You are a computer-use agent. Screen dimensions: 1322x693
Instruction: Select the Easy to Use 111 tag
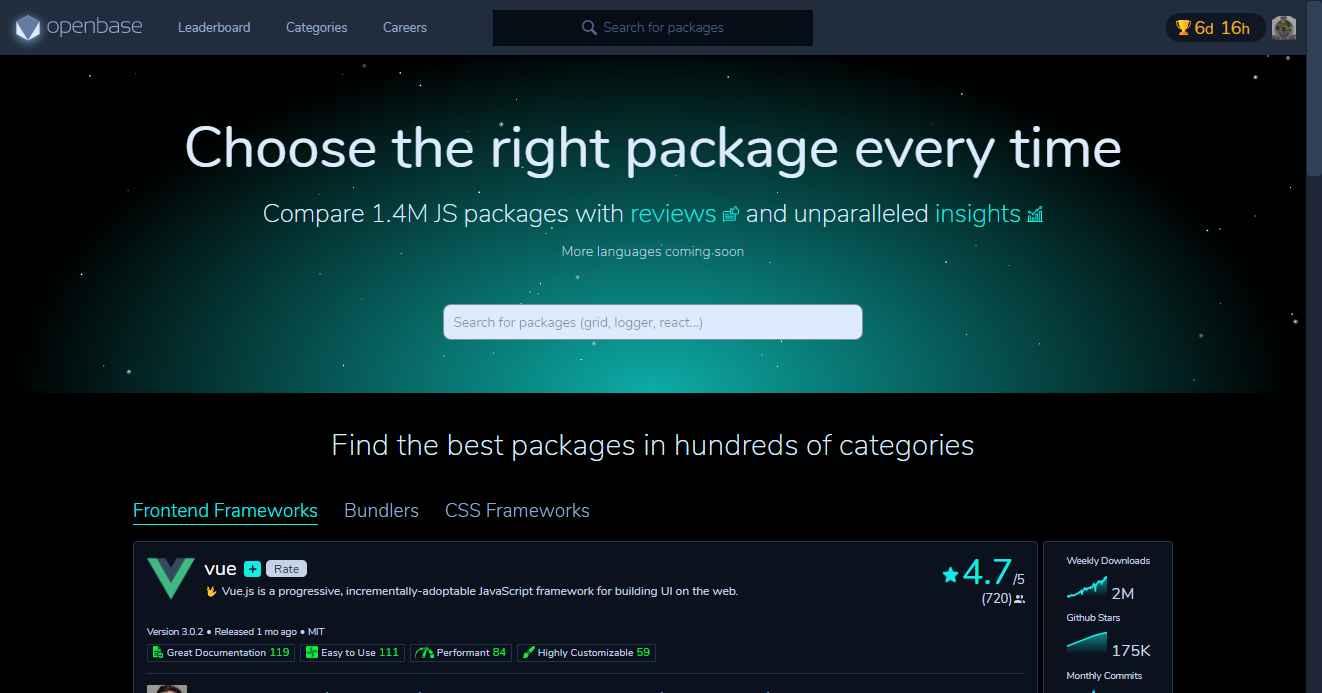tap(352, 652)
